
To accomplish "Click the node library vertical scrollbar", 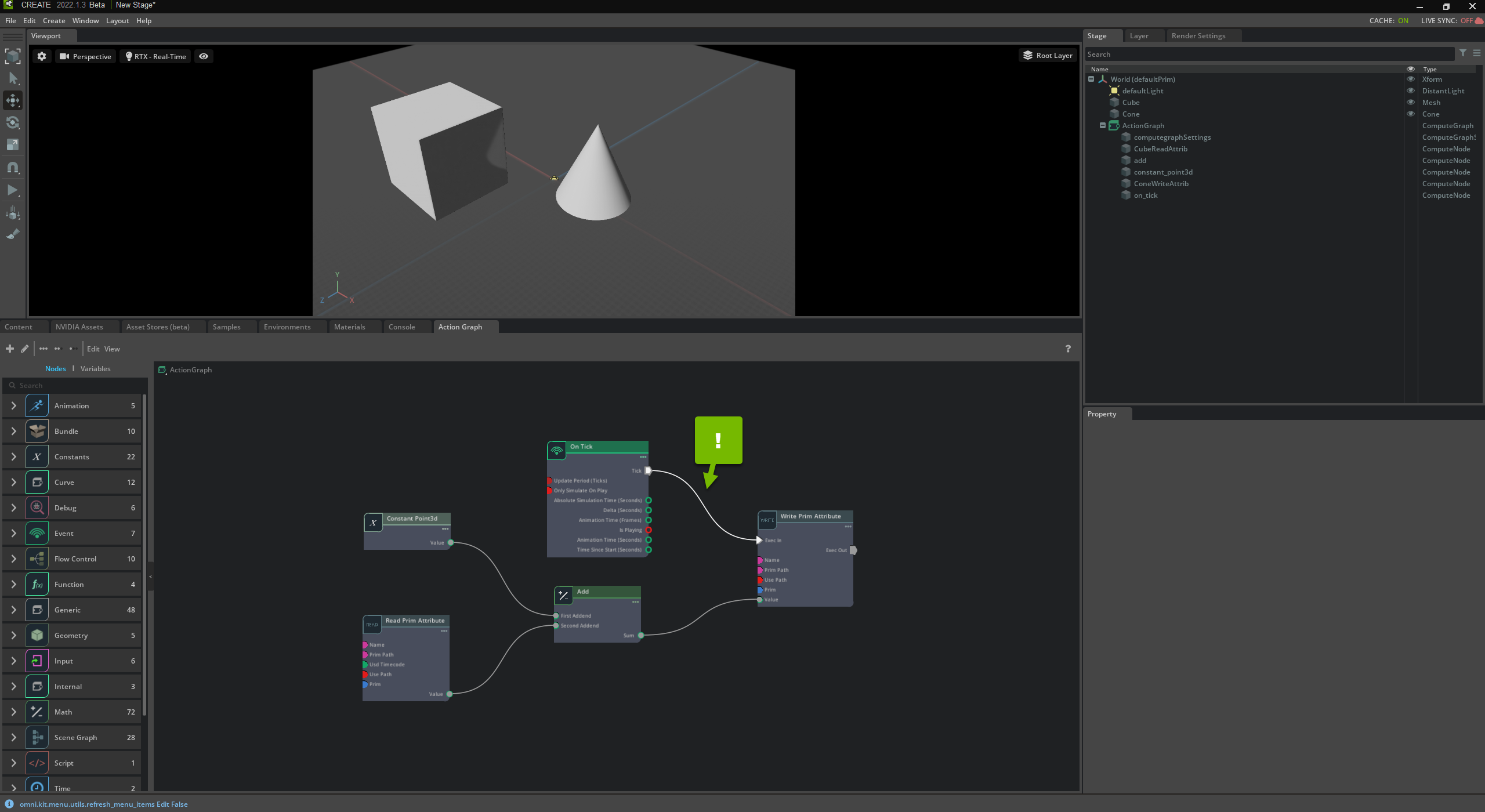I will point(144,554).
